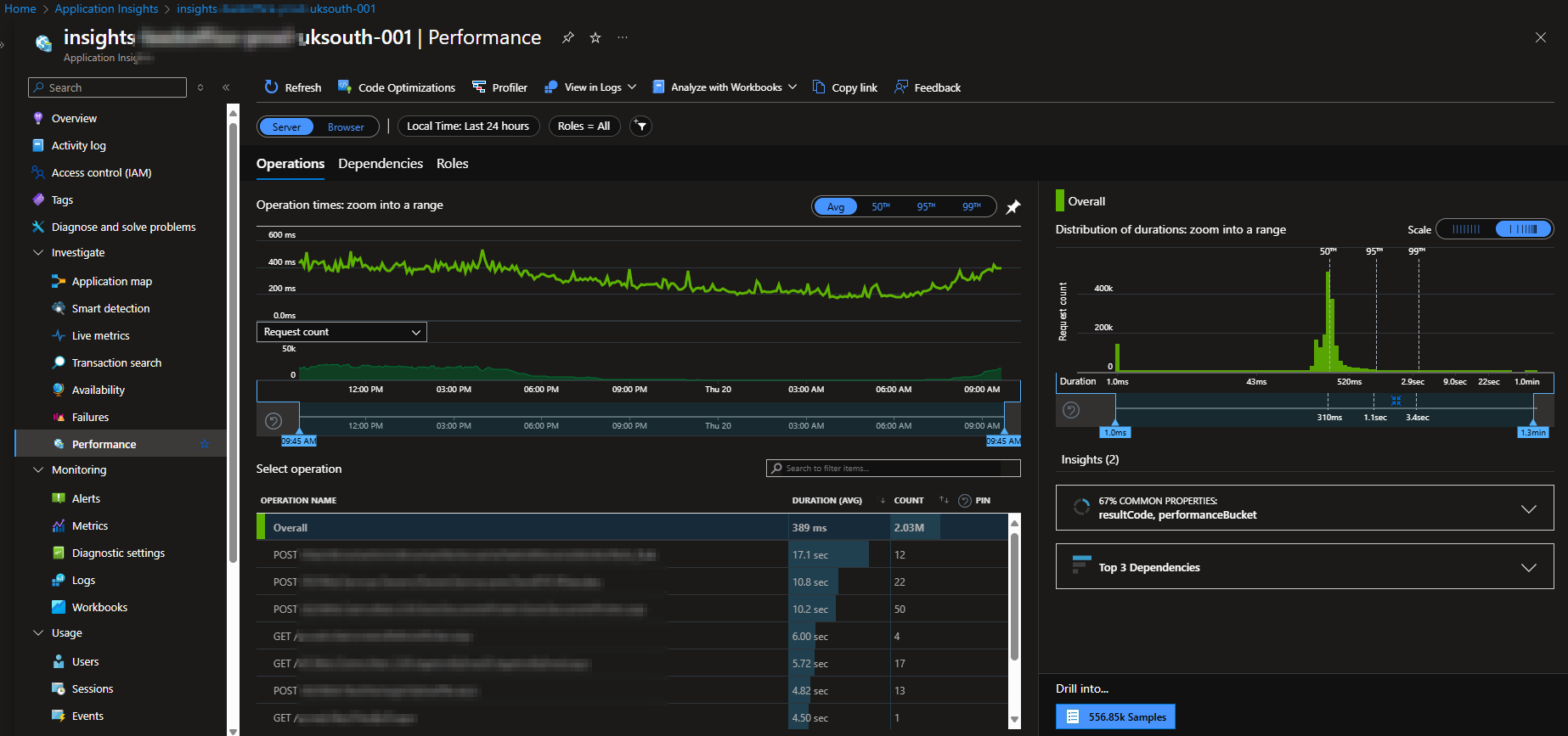Click Refresh in toolbar
The image size is (1568, 736).
point(293,87)
